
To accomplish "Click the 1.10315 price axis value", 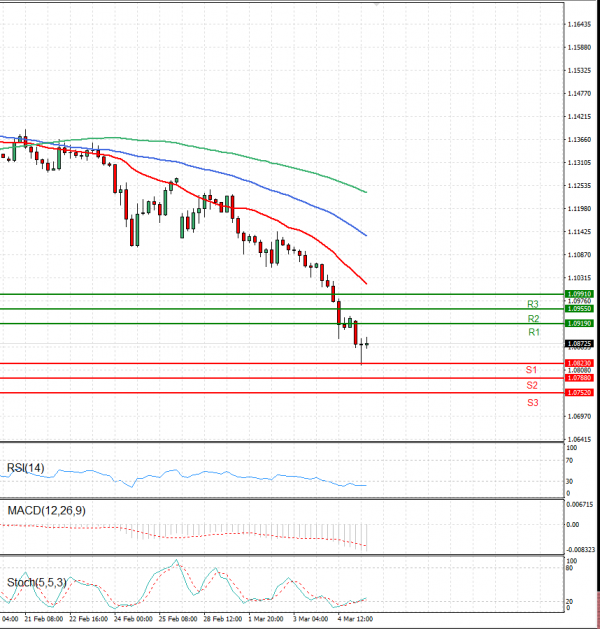I will (580, 278).
